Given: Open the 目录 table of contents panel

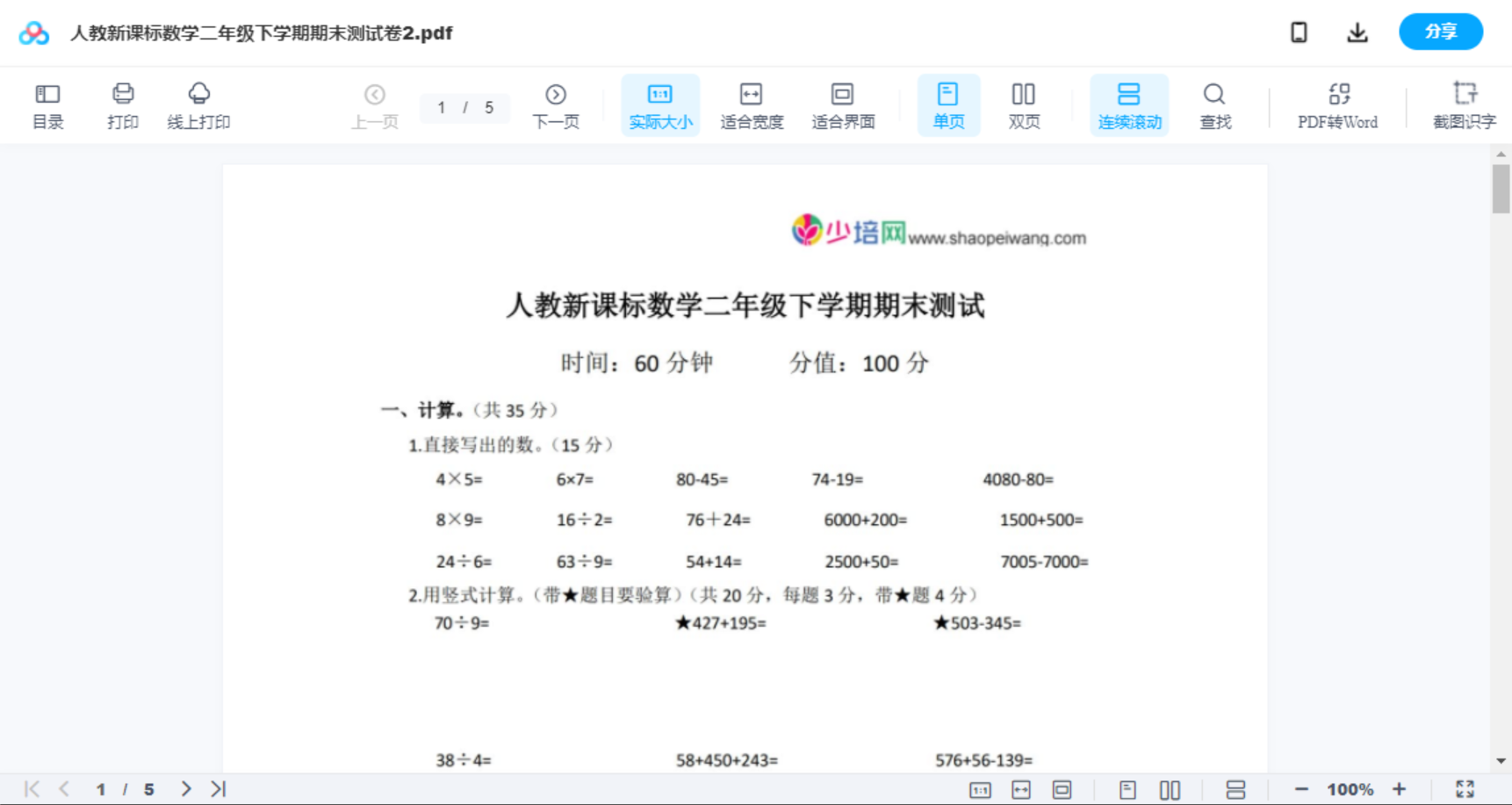Looking at the screenshot, I should click(47, 104).
